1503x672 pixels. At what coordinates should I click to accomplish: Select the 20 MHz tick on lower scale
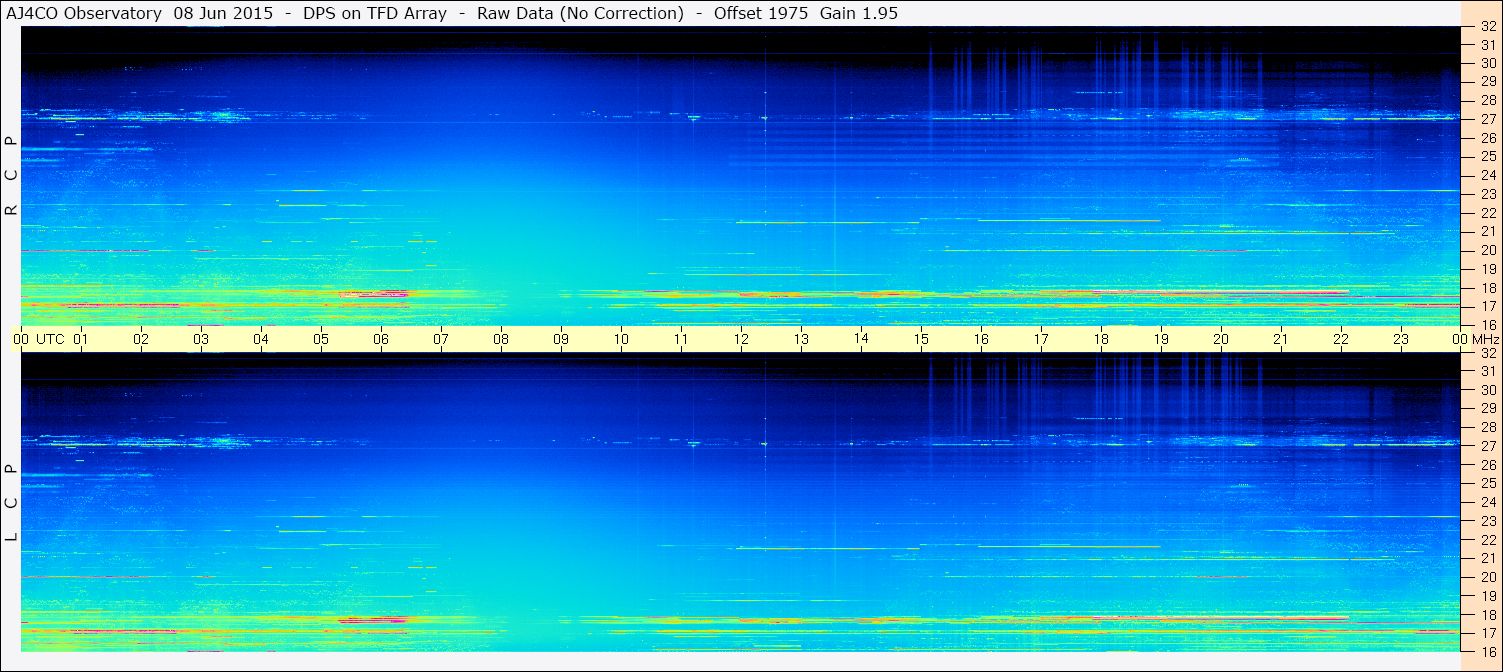tap(1487, 577)
